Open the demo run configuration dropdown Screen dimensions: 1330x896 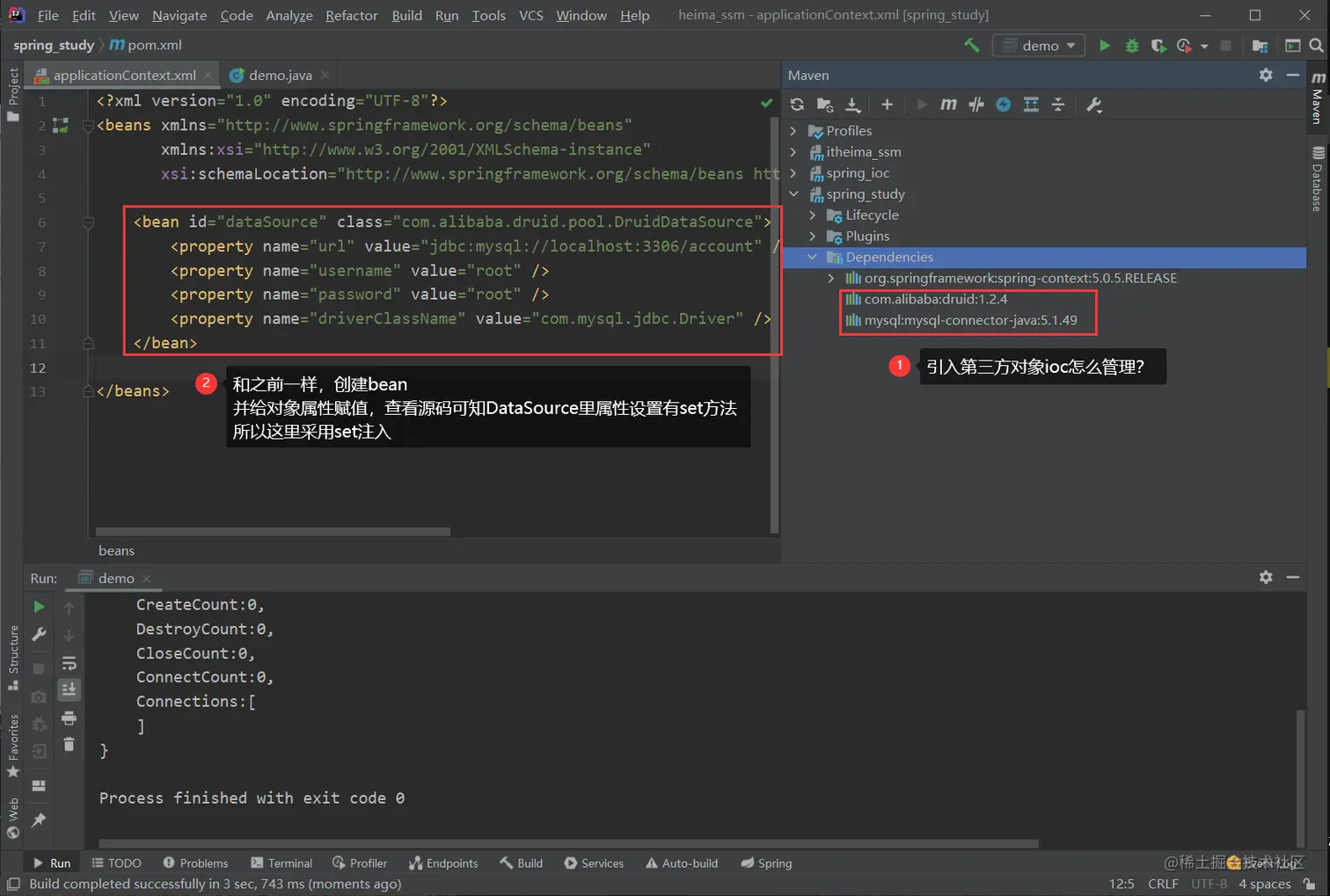click(1039, 46)
